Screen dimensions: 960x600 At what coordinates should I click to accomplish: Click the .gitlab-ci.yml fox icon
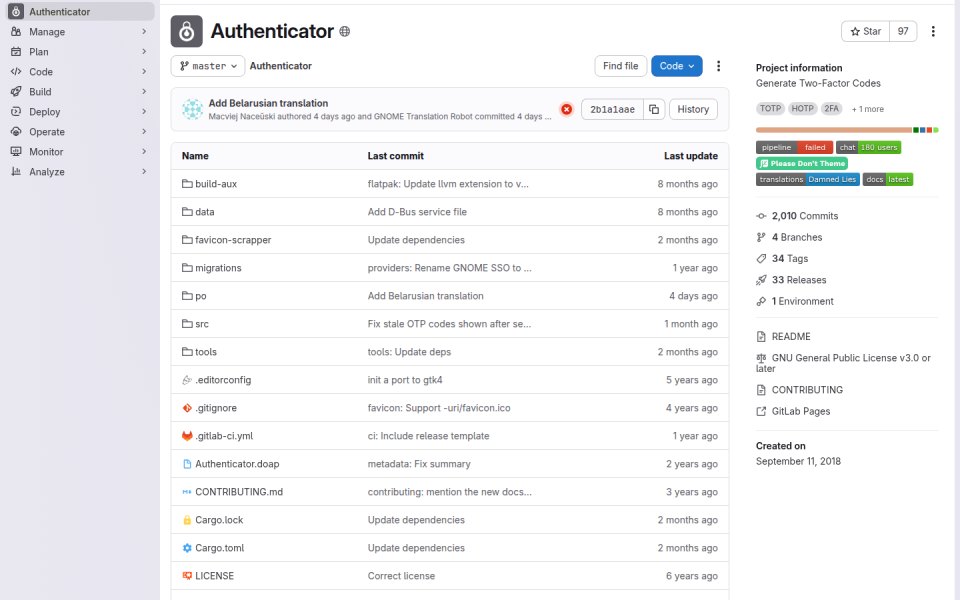(x=187, y=436)
